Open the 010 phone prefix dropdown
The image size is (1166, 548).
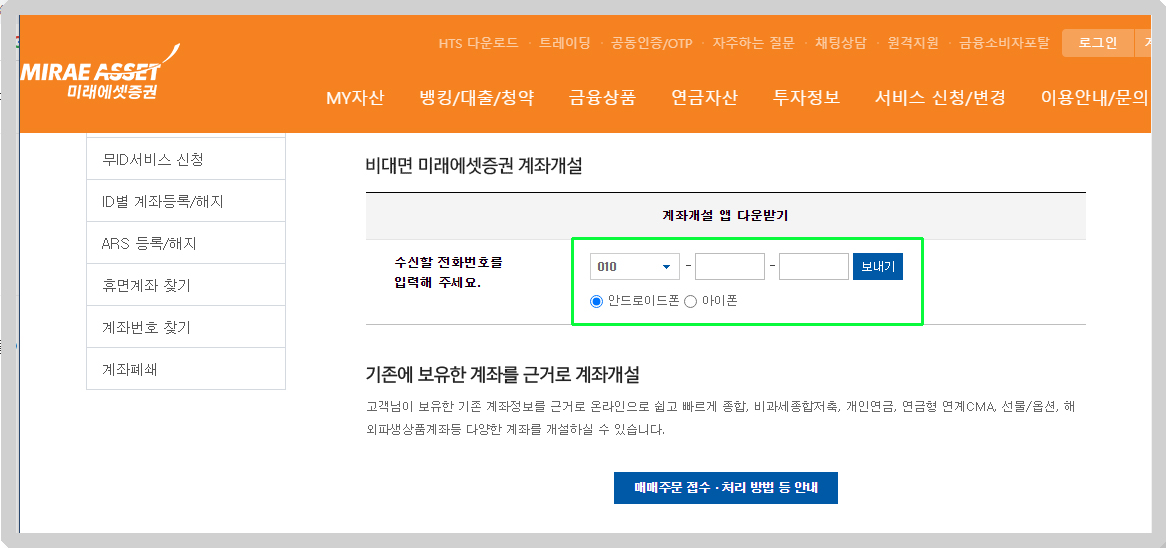click(x=635, y=266)
